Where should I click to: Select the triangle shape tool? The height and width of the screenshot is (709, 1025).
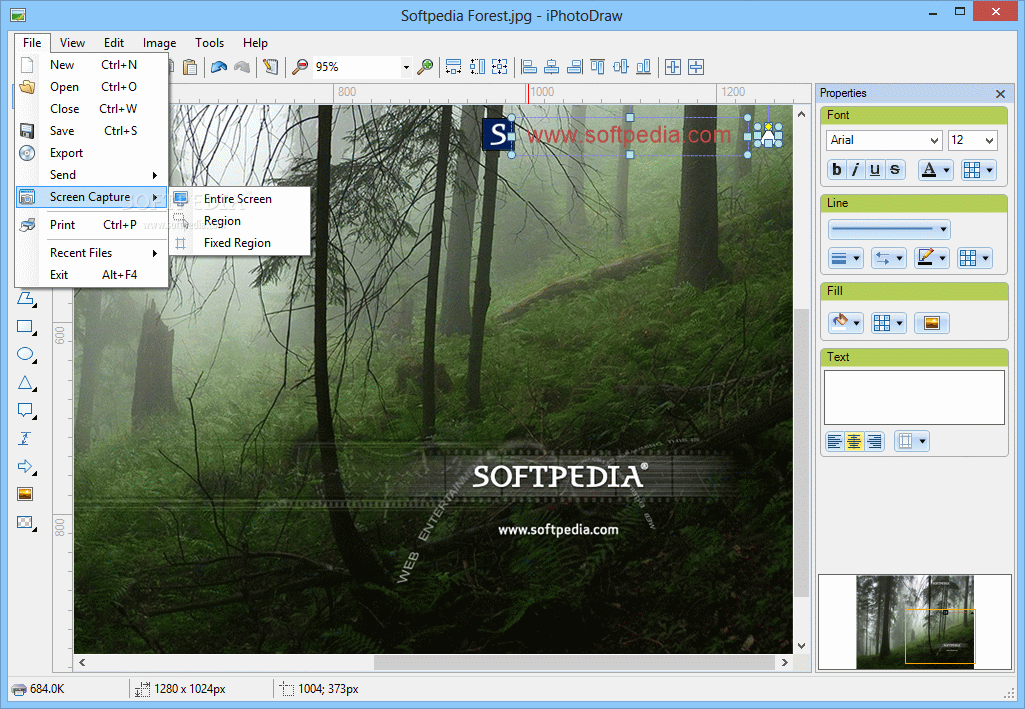pos(26,383)
